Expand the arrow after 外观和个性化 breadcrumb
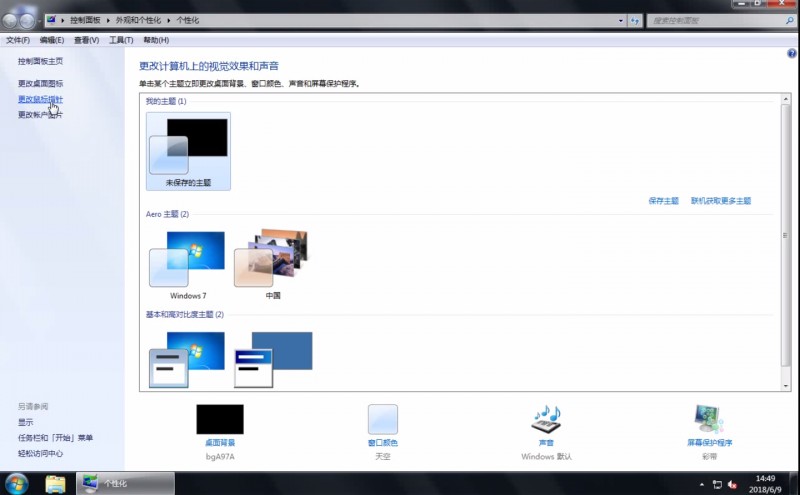 [168, 20]
